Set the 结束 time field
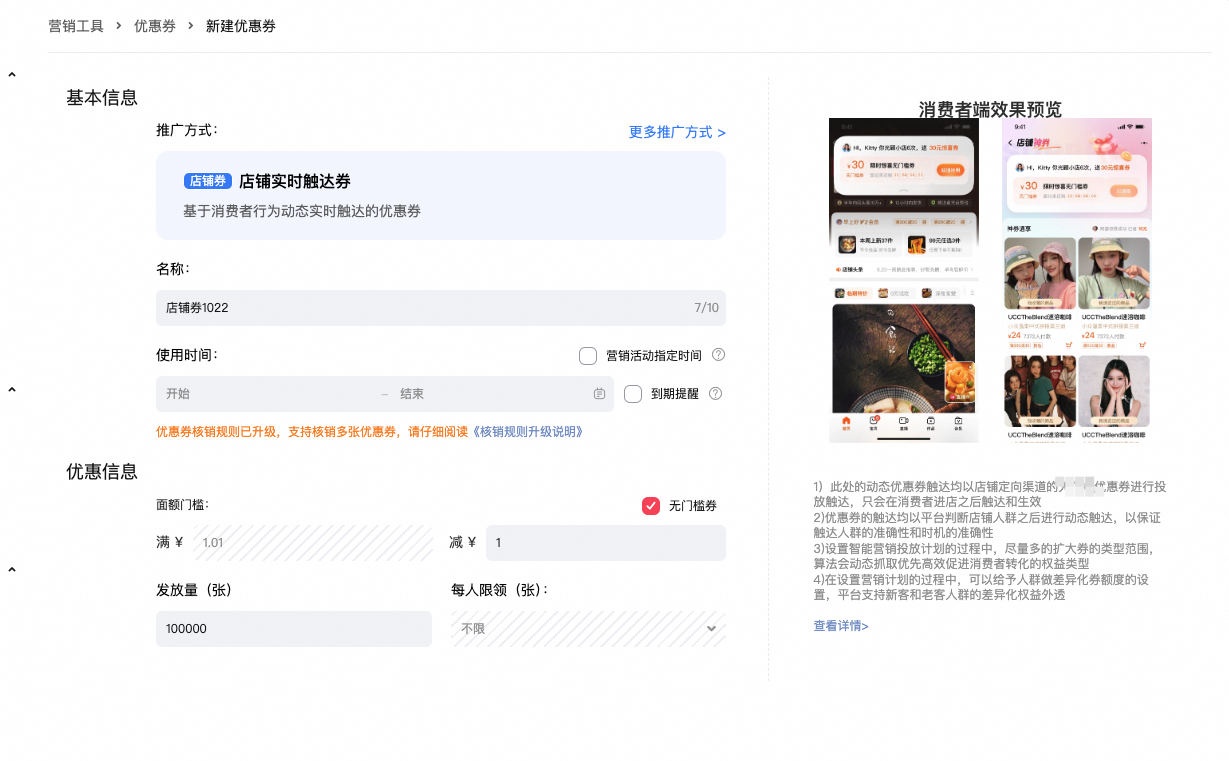Image resolution: width=1229 pixels, height=761 pixels. (x=490, y=394)
